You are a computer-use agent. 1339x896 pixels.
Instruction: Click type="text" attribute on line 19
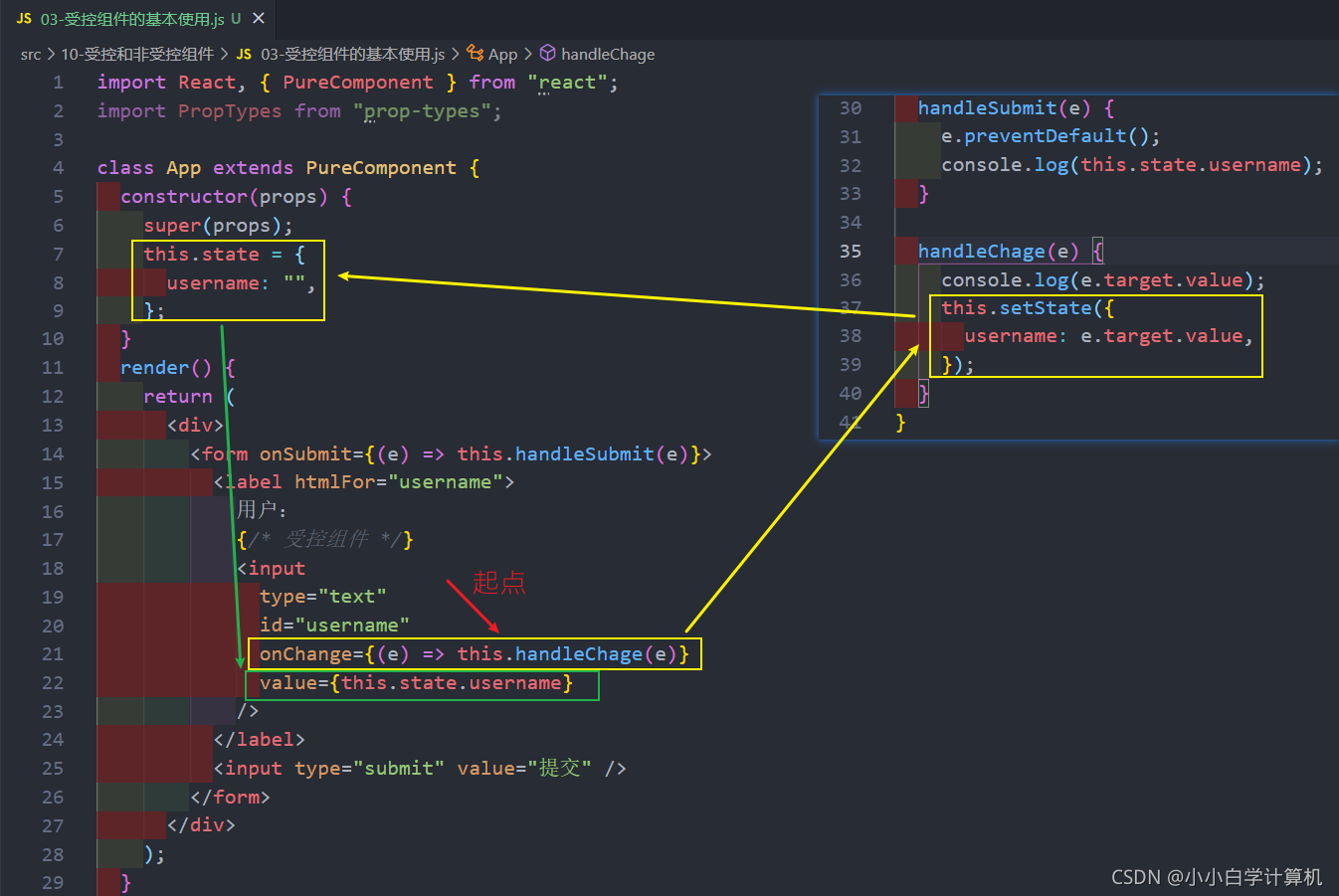tap(322, 597)
